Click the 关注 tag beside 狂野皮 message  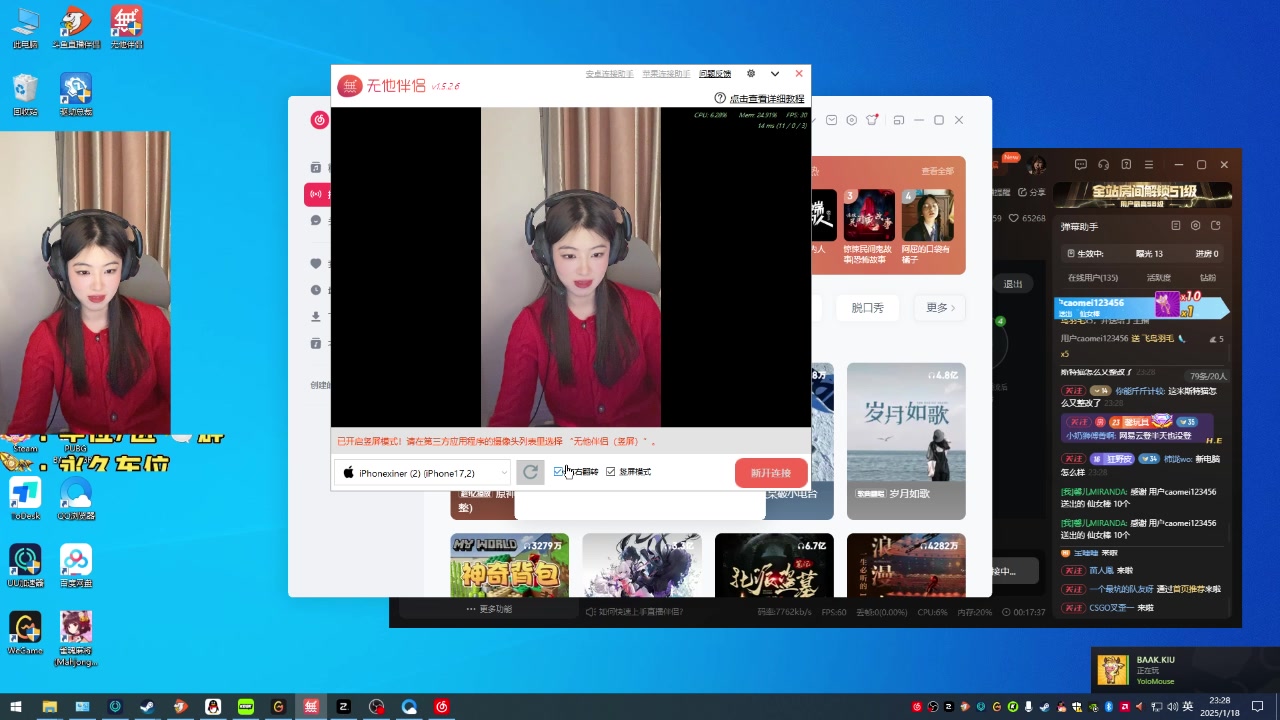1072,459
